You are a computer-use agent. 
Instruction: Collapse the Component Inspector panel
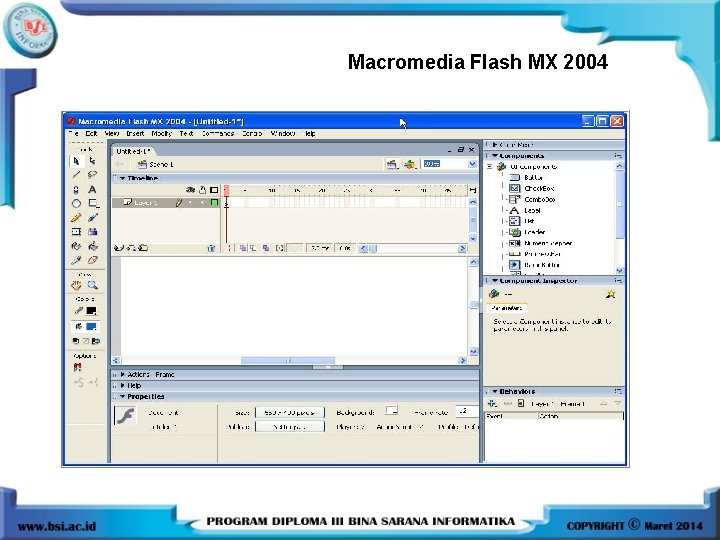tap(495, 281)
